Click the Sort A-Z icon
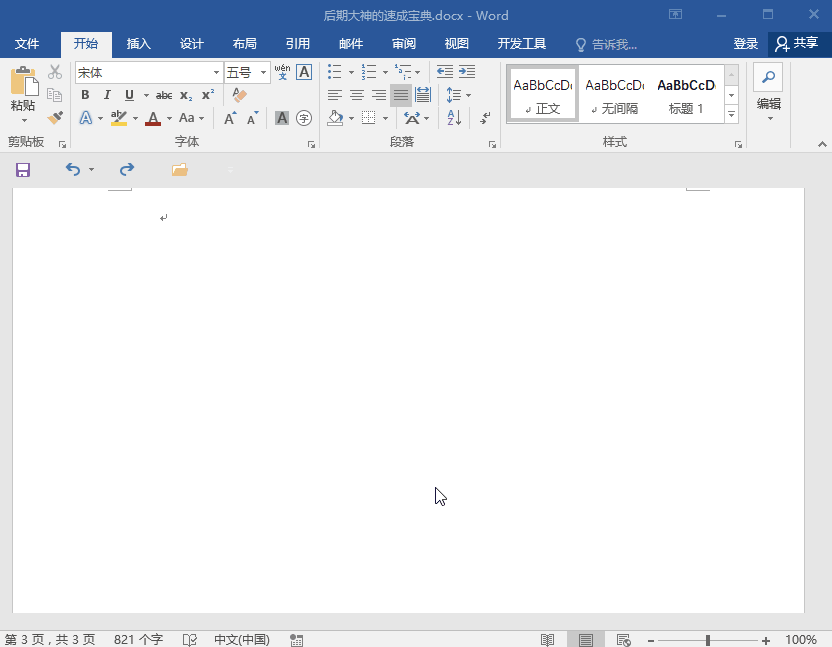The image size is (832, 647). point(454,118)
